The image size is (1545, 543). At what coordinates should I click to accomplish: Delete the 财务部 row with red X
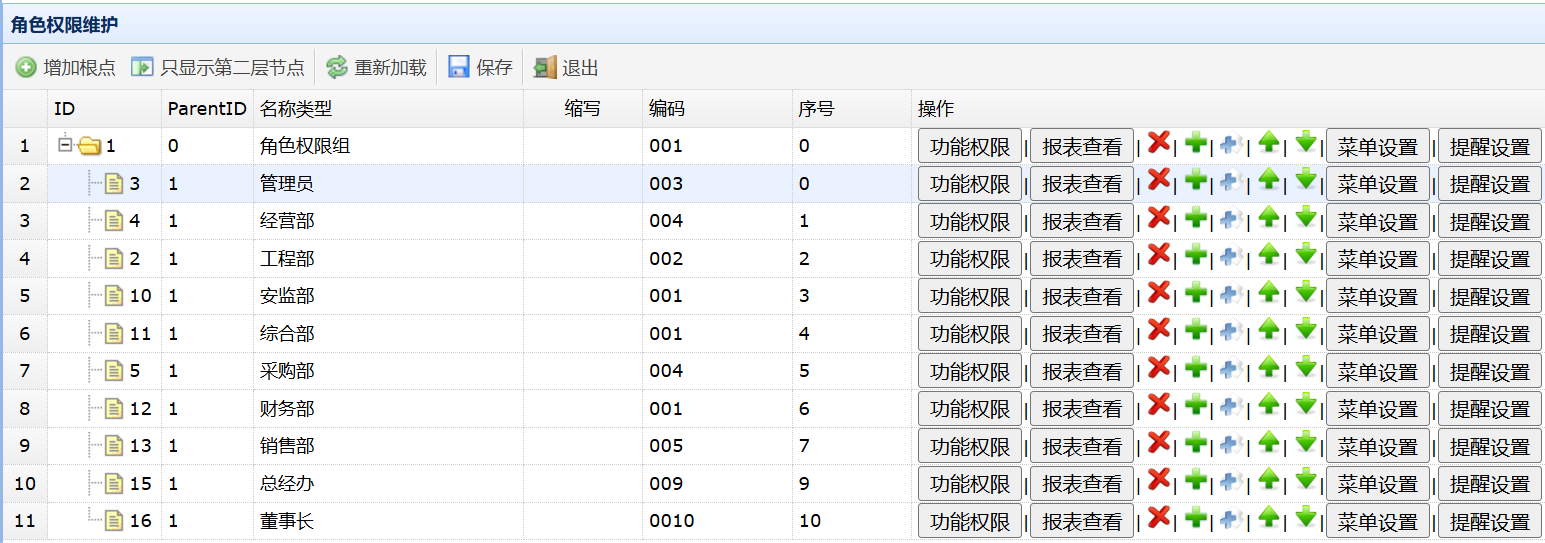(1159, 405)
